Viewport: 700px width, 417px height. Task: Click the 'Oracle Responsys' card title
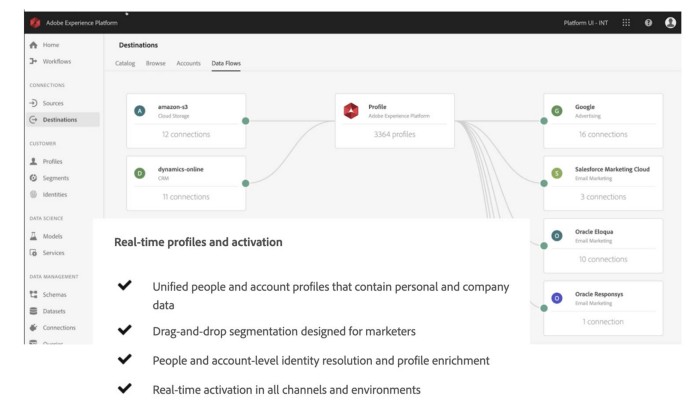pyautogui.click(x=599, y=294)
